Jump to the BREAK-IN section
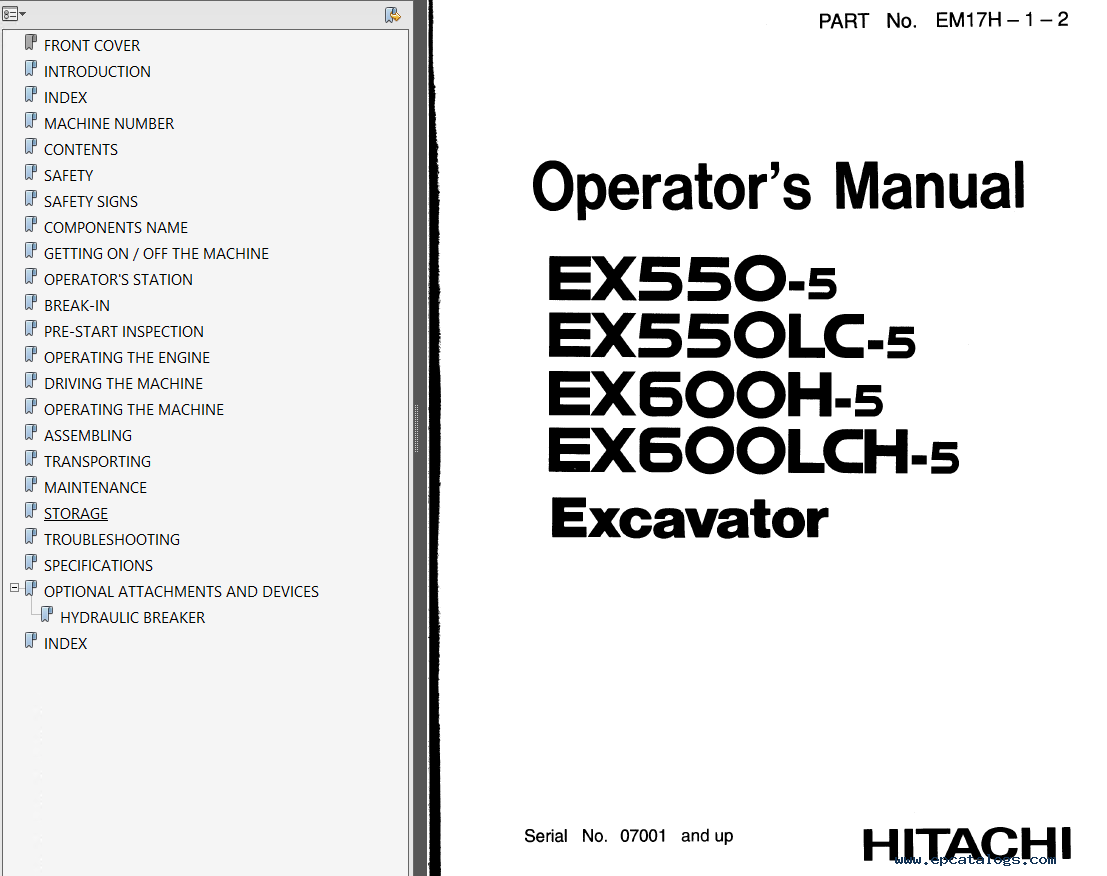This screenshot has height=876, width=1107. click(77, 306)
